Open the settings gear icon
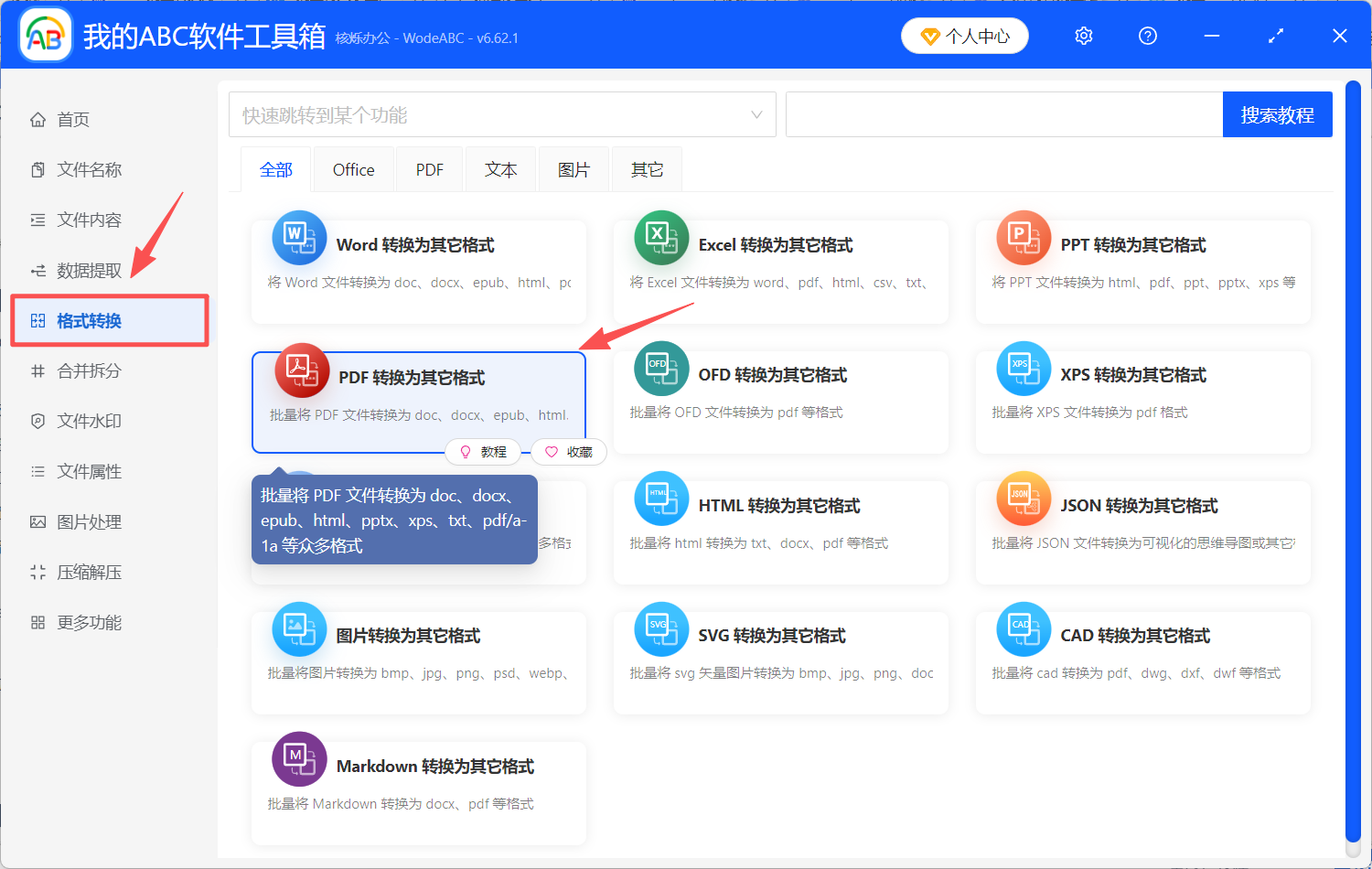 (1083, 36)
